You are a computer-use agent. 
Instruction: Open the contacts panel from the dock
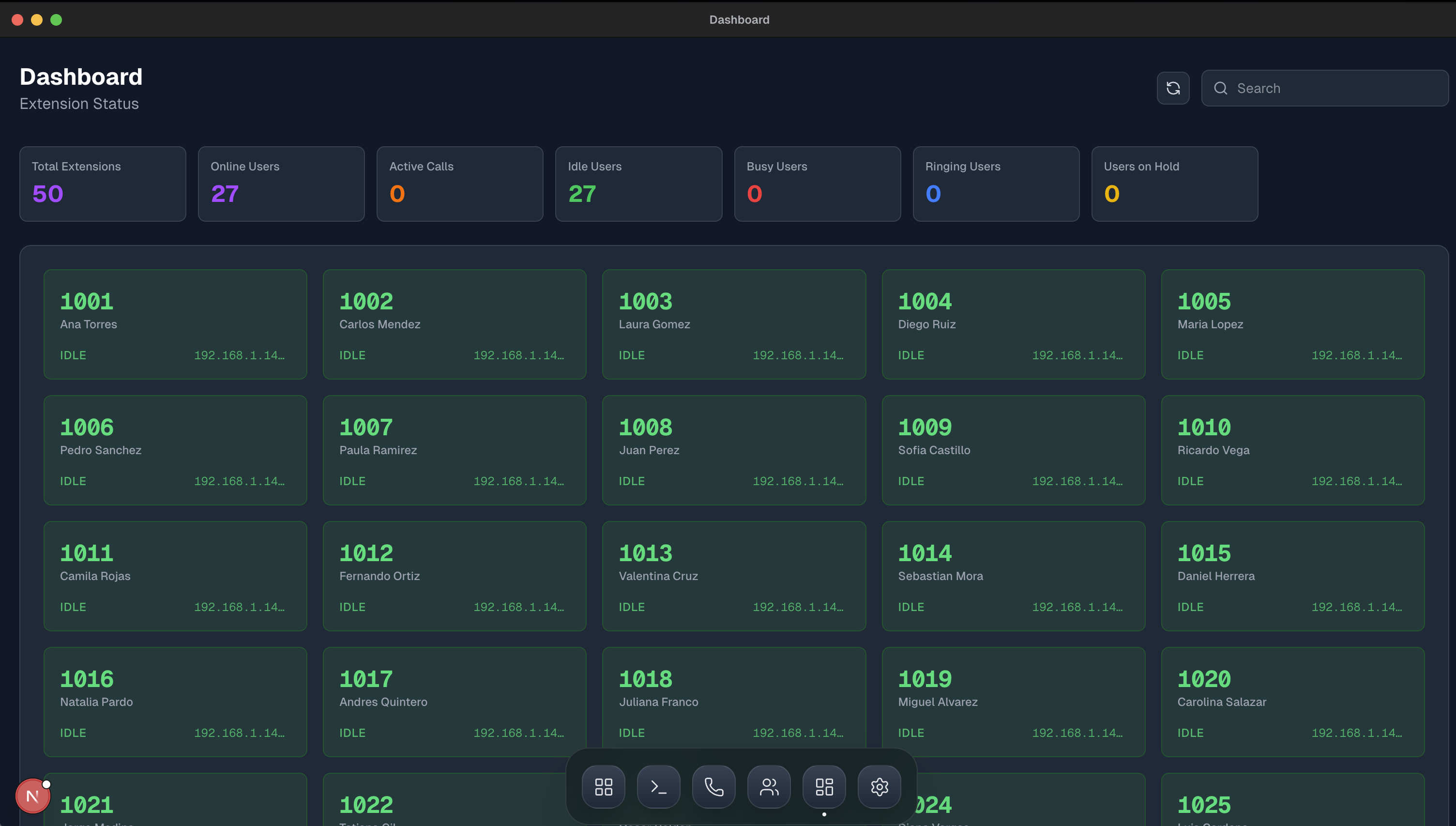[x=769, y=787]
